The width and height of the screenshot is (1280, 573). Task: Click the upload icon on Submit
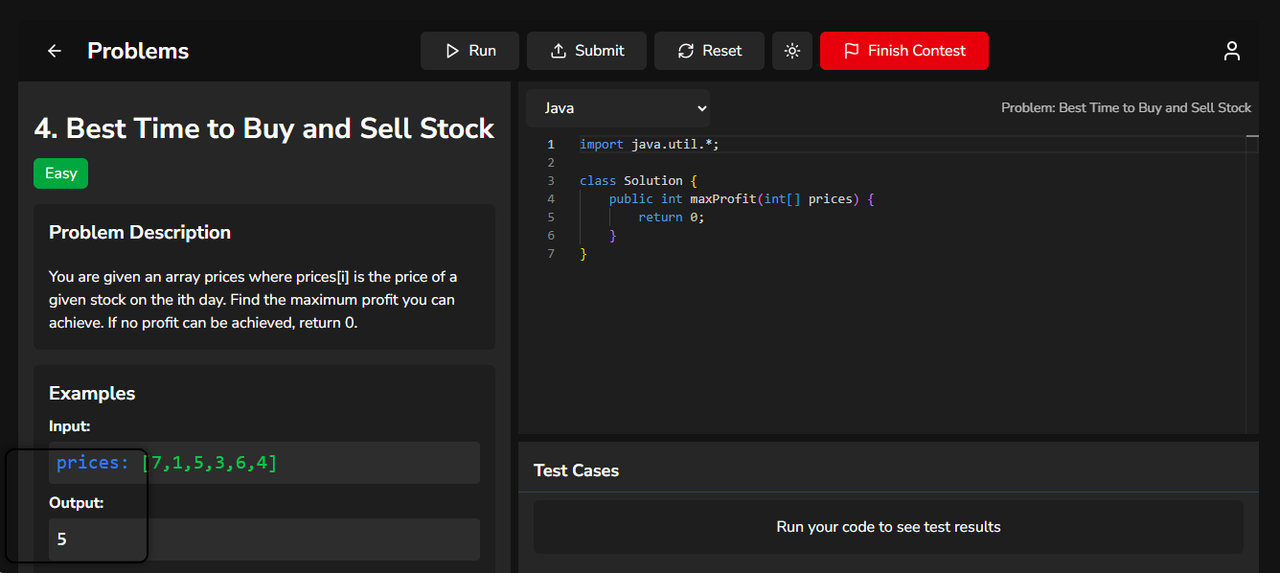pos(558,51)
